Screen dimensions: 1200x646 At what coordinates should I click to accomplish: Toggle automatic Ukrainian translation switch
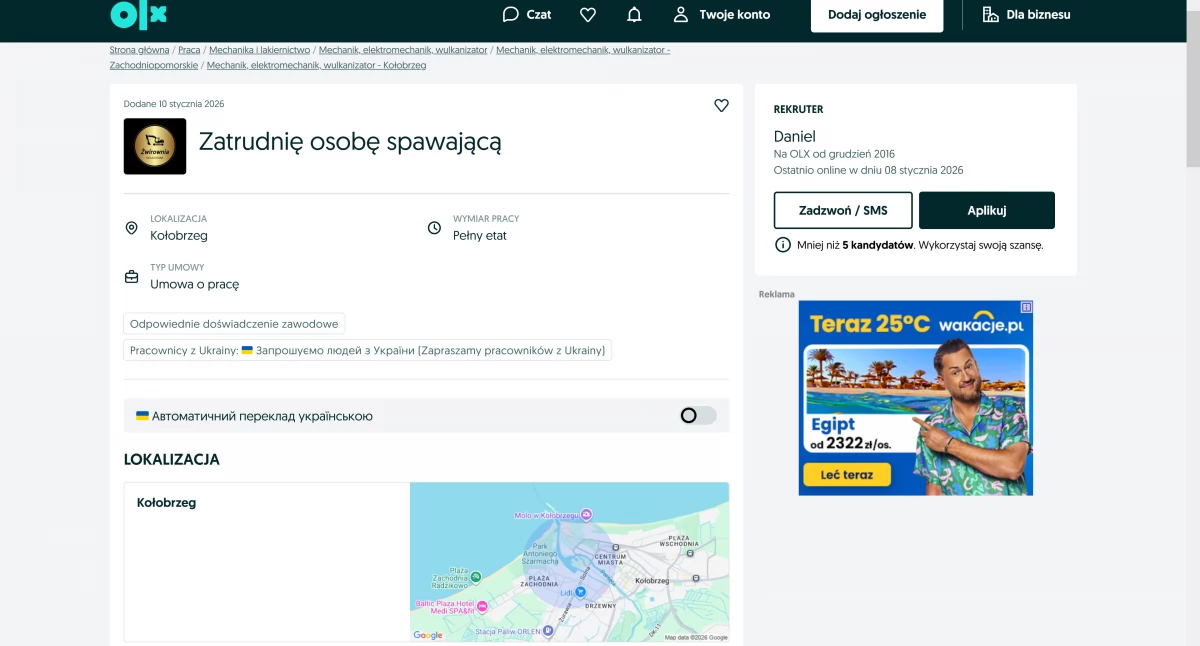pos(698,415)
